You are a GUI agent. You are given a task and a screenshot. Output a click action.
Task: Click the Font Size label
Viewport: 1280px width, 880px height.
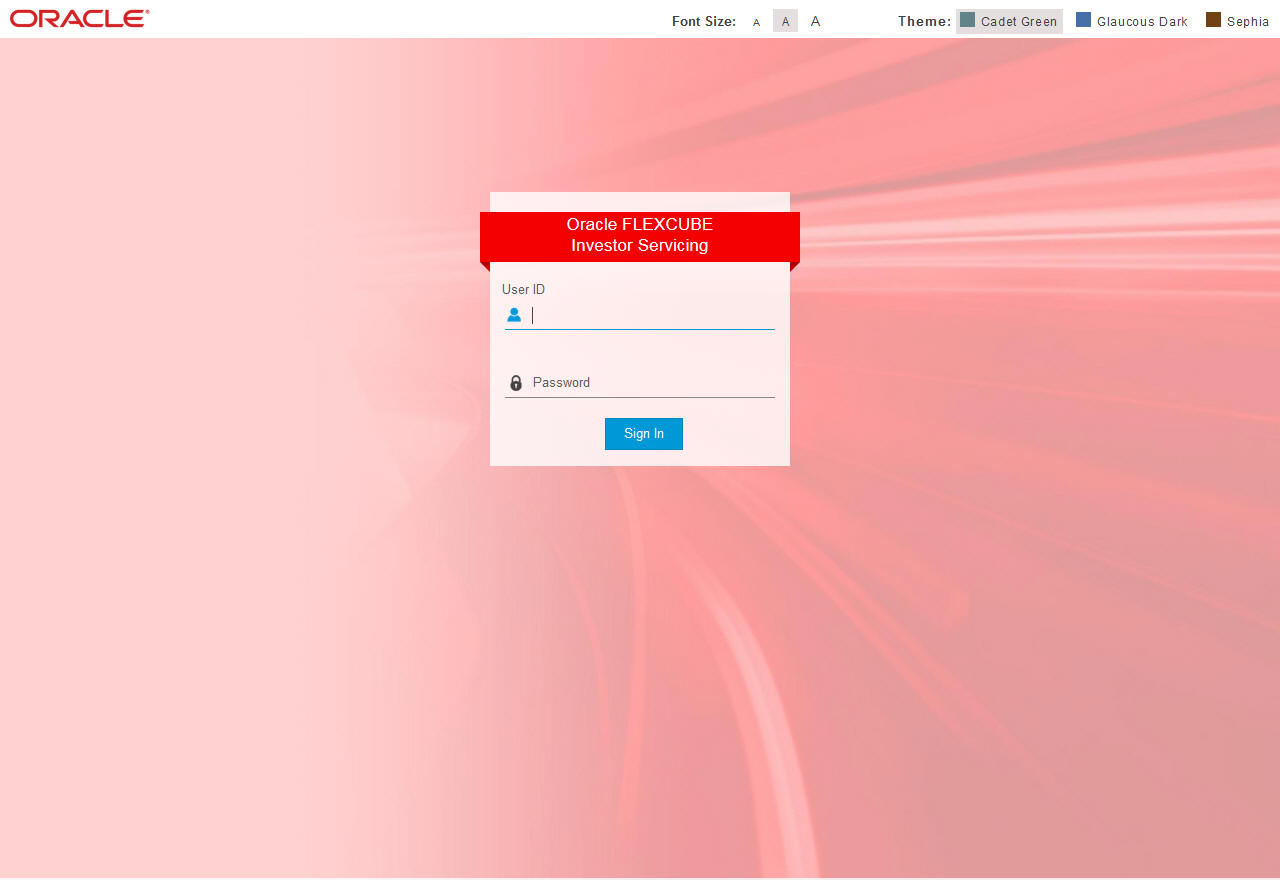coord(704,22)
